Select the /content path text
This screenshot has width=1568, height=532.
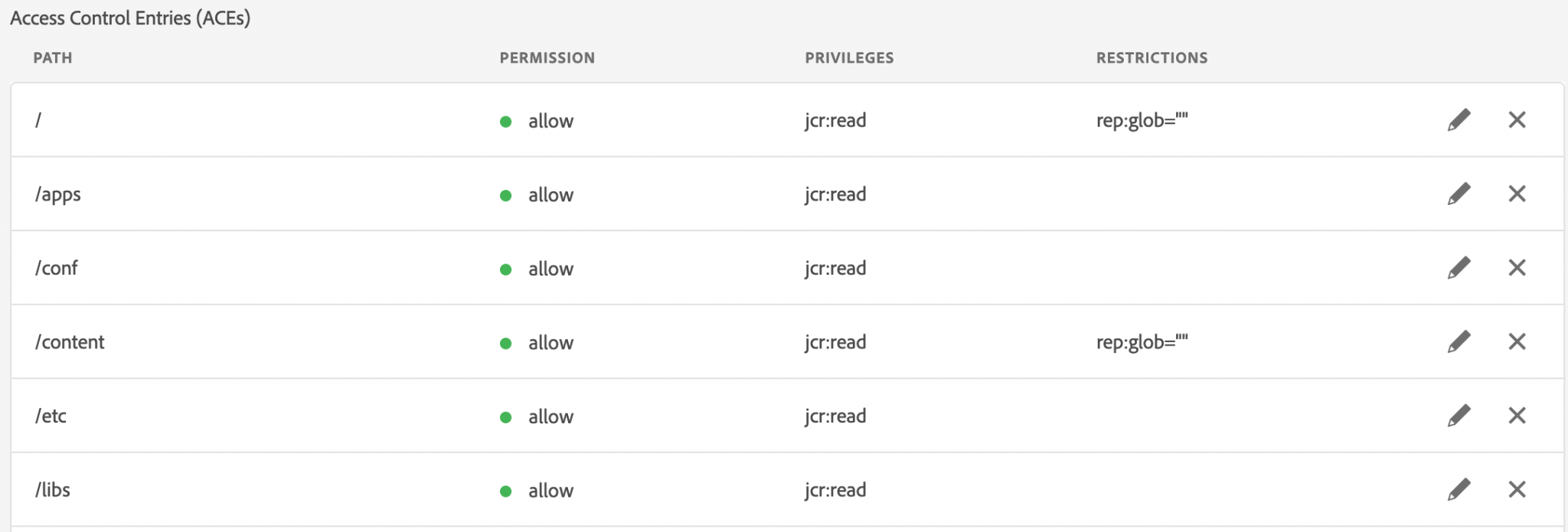click(x=70, y=342)
